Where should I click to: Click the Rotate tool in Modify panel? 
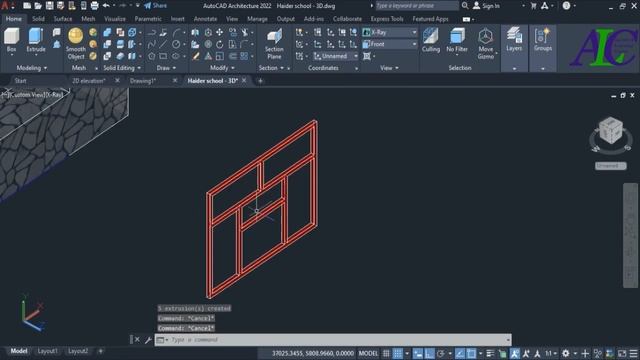220,44
